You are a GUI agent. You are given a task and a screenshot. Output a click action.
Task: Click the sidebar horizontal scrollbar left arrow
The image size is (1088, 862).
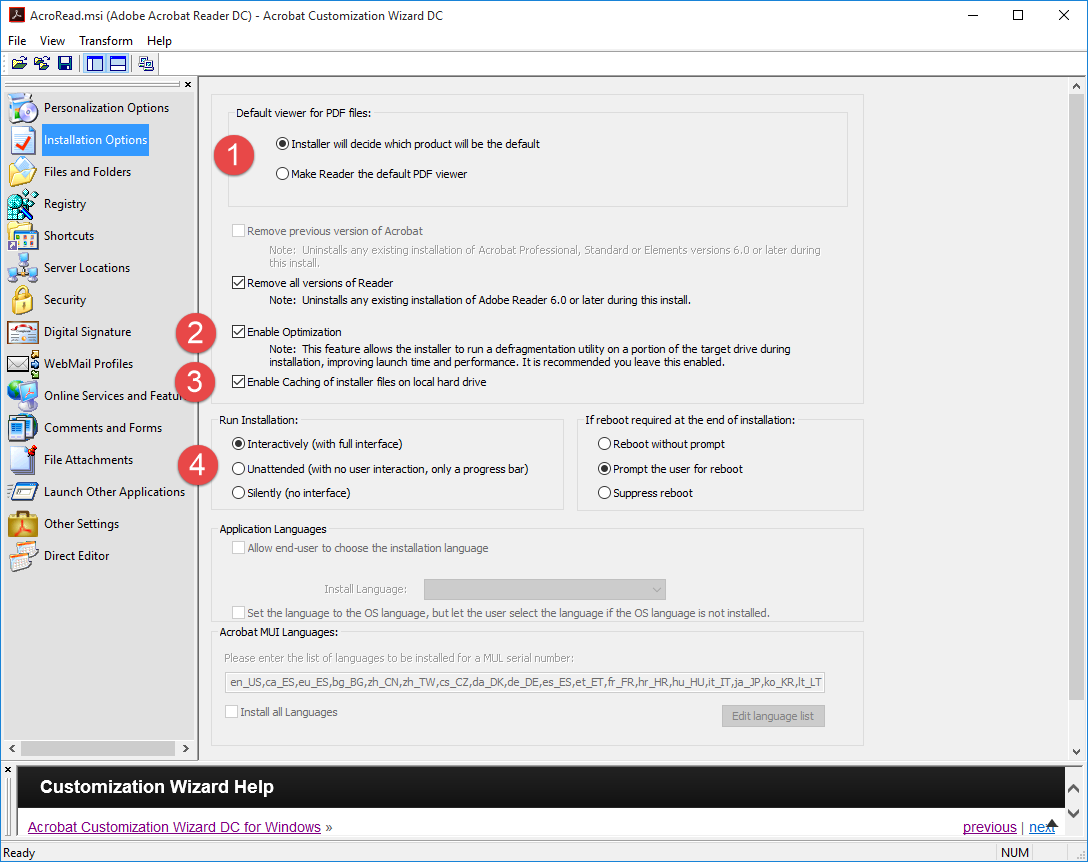click(x=12, y=748)
